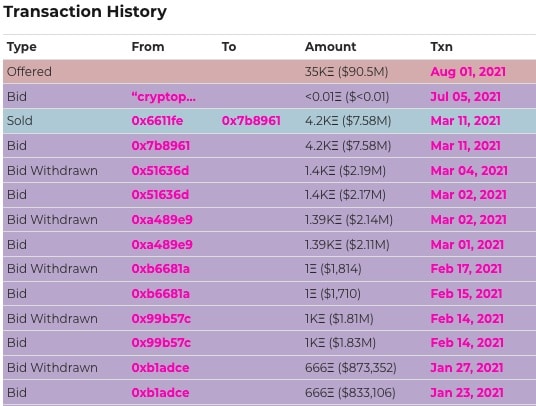Open the Mar 11, 2021 Sold transaction date

[465, 121]
